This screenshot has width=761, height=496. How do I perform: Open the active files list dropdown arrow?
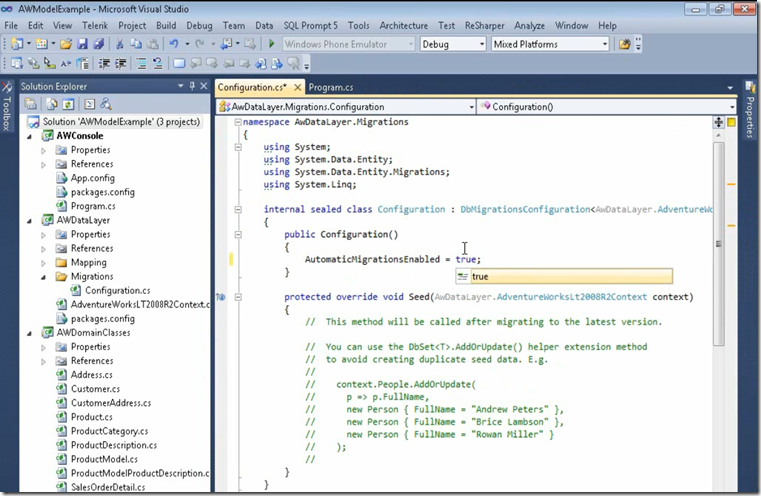click(x=730, y=88)
